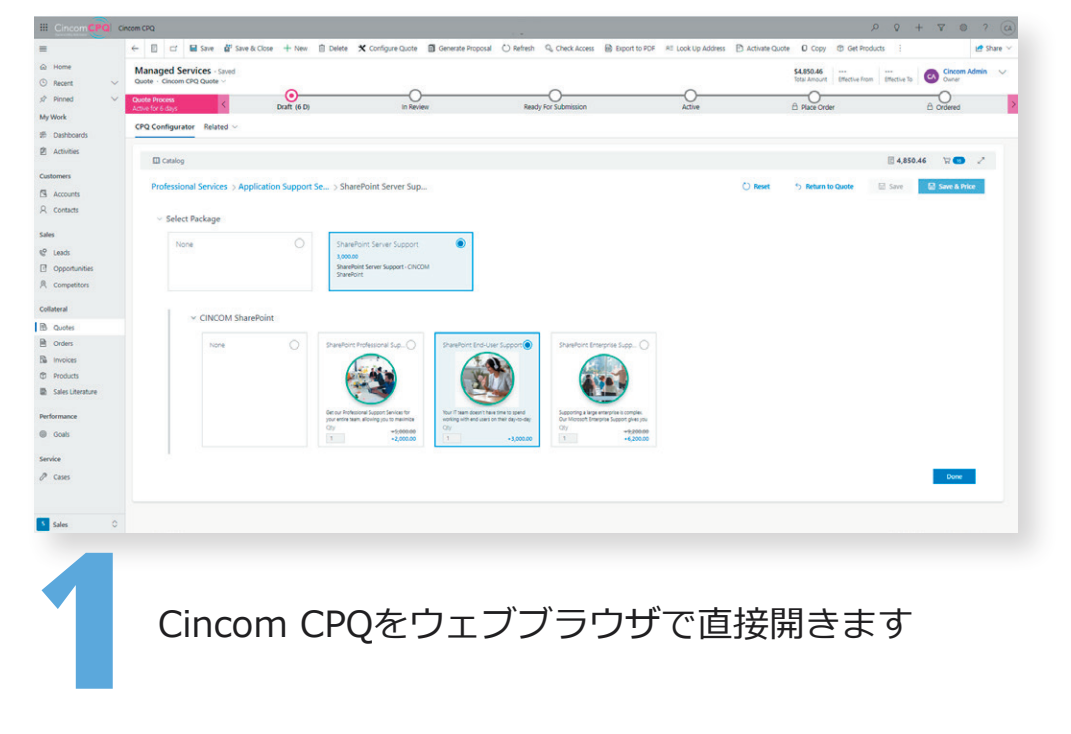Click Look Up Address
This screenshot has height=734, width=1071.
tap(695, 48)
